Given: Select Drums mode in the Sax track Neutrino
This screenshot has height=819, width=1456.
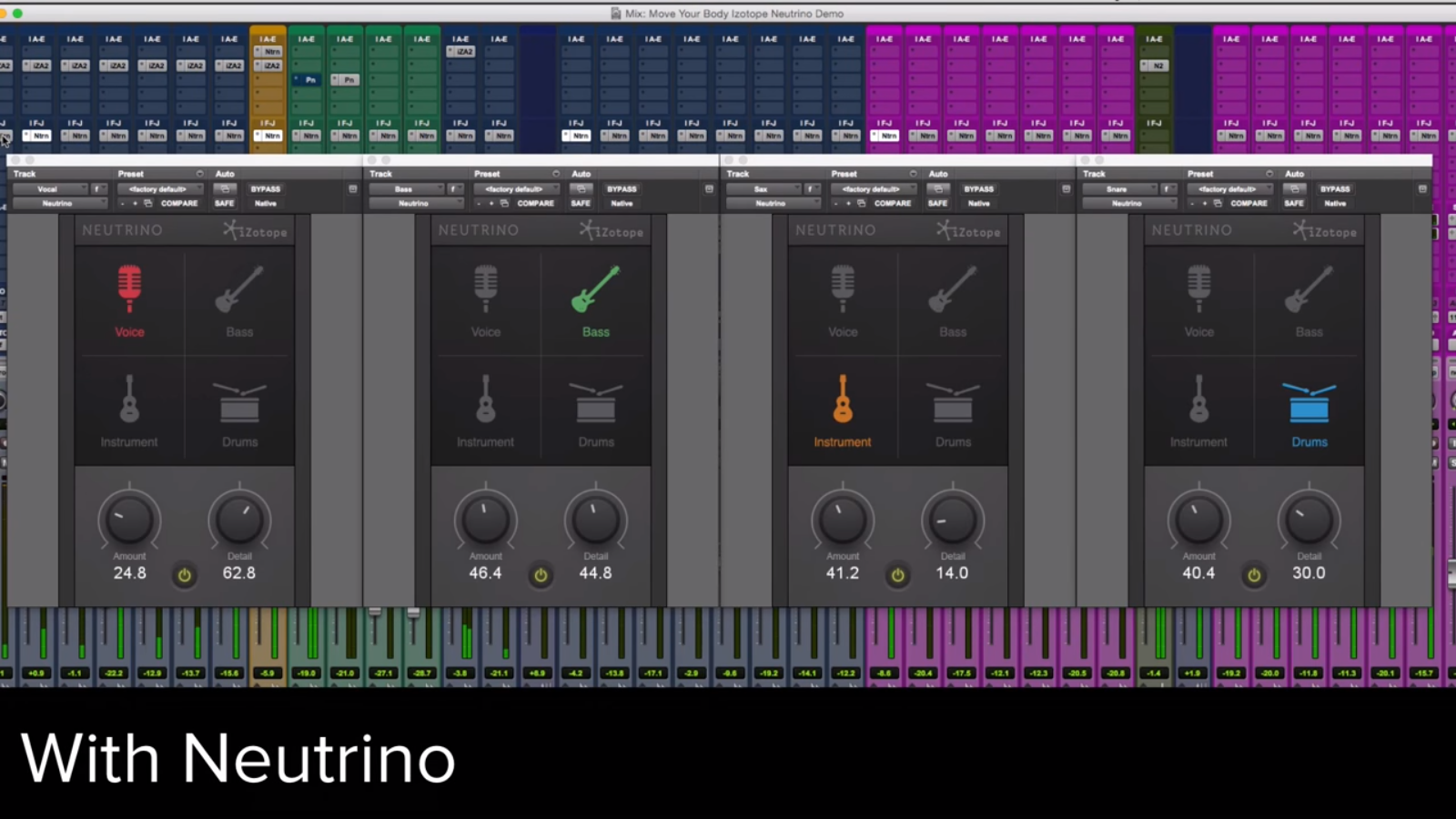Looking at the screenshot, I should point(953,411).
